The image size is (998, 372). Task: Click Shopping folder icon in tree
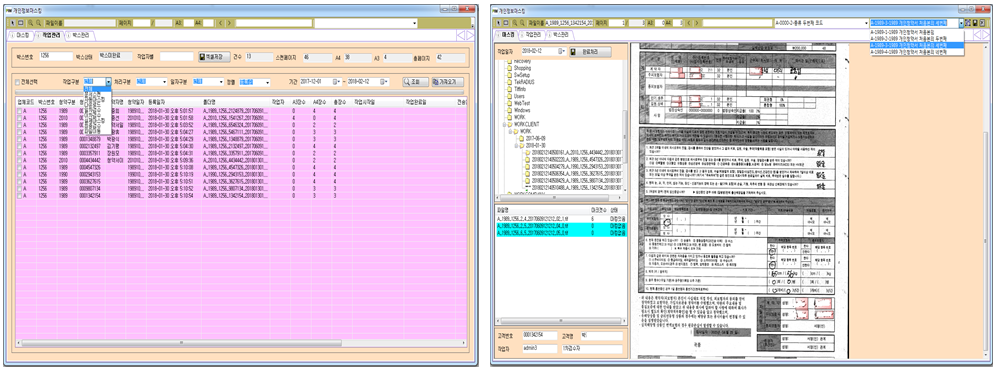509,67
